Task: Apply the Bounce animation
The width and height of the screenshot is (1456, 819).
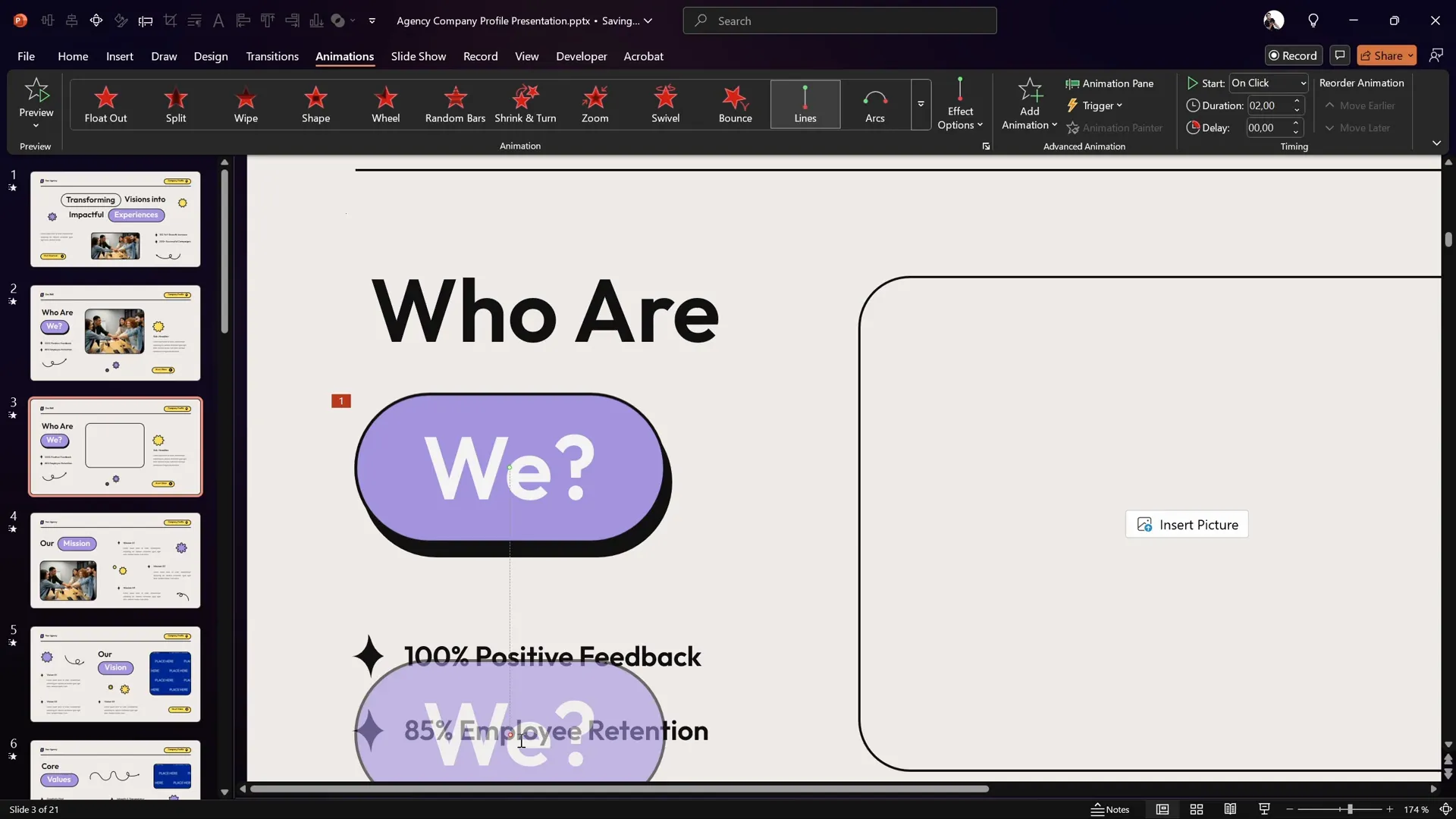Action: tap(735, 105)
